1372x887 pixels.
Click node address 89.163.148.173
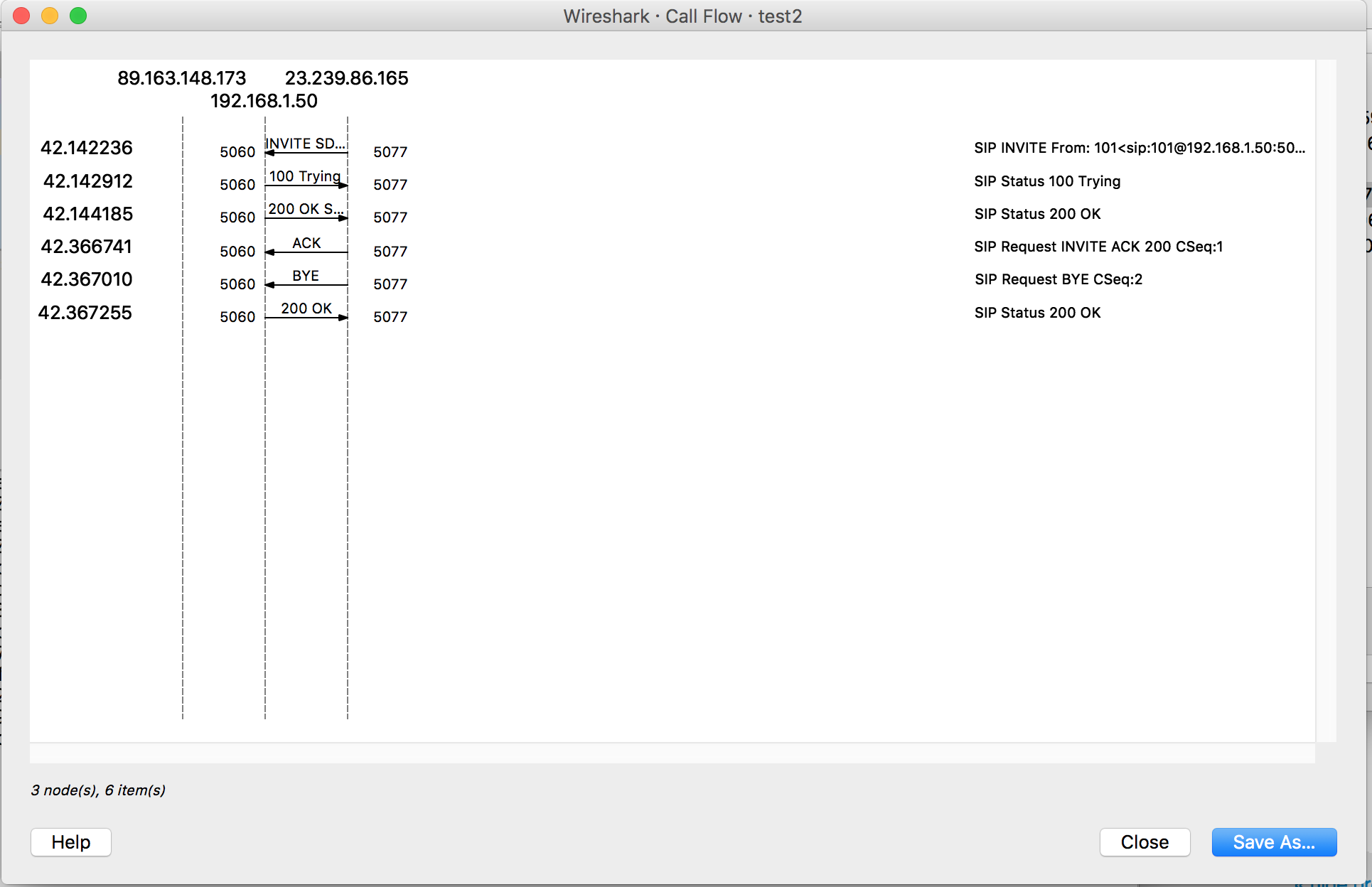pyautogui.click(x=181, y=78)
